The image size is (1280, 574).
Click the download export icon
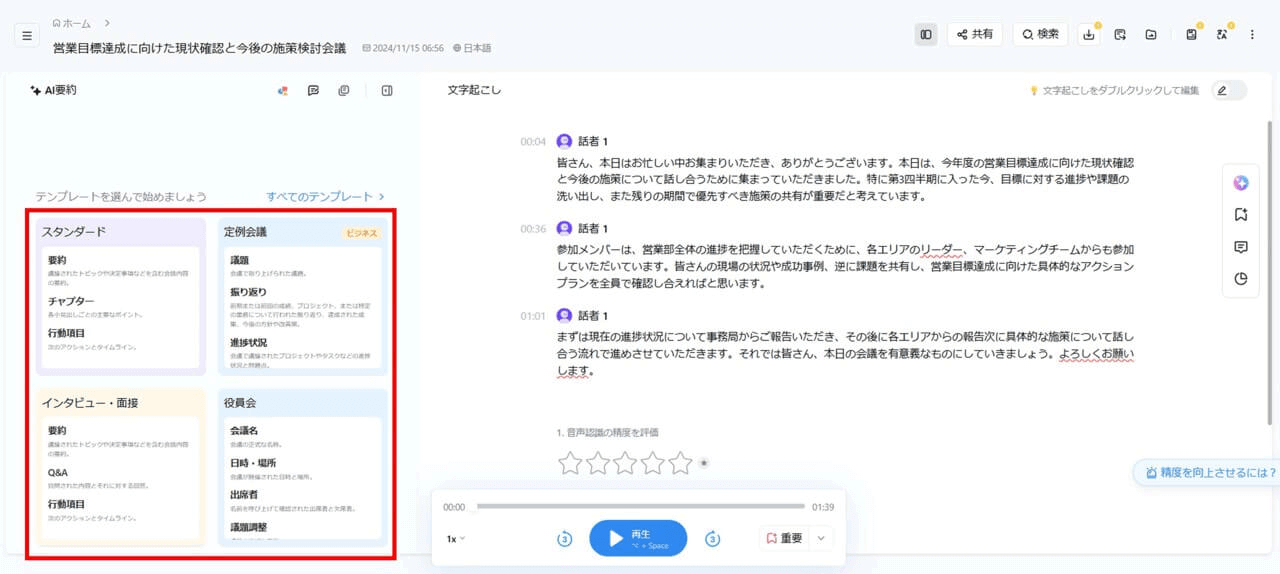(x=1089, y=34)
